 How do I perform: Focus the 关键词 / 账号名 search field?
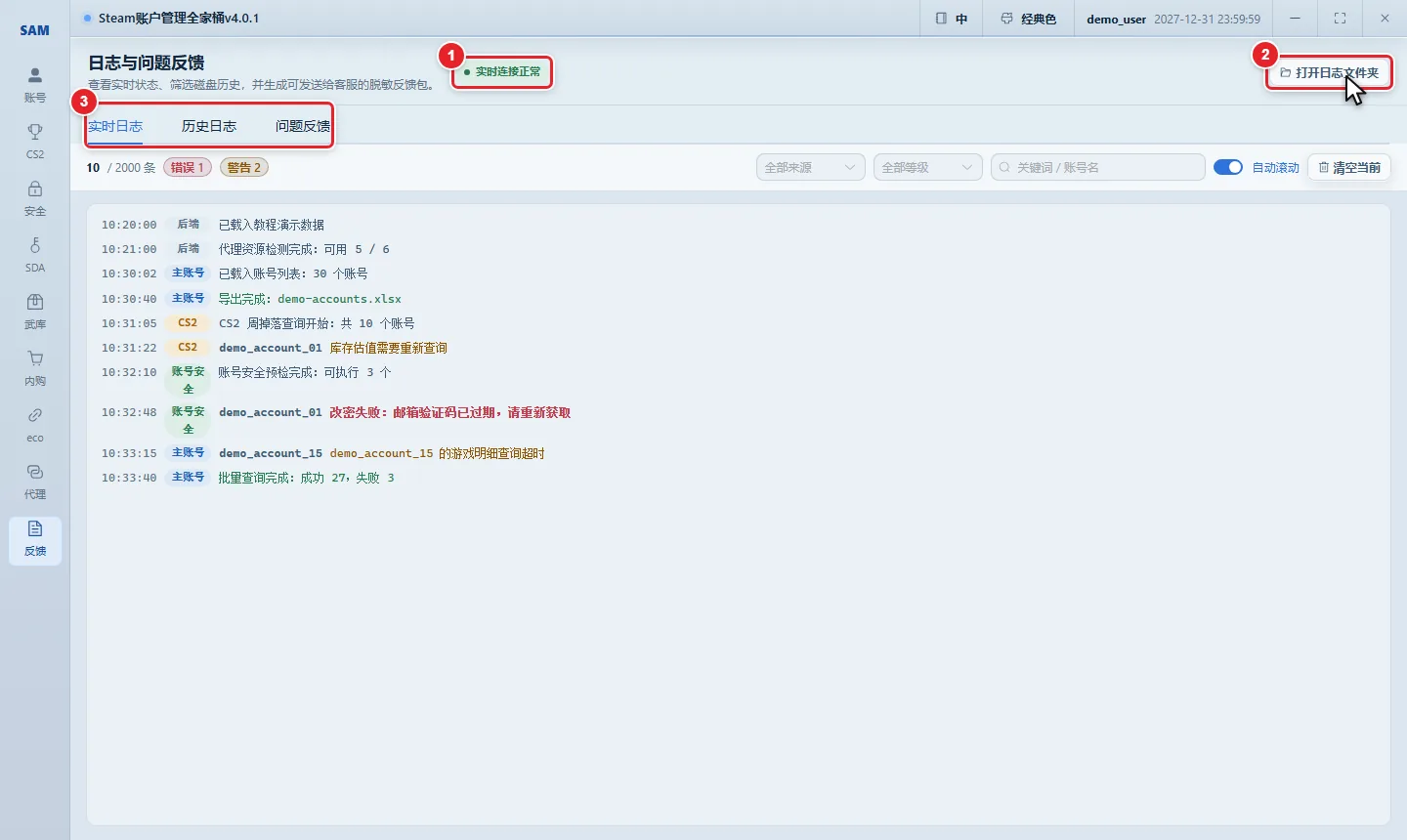[1098, 167]
